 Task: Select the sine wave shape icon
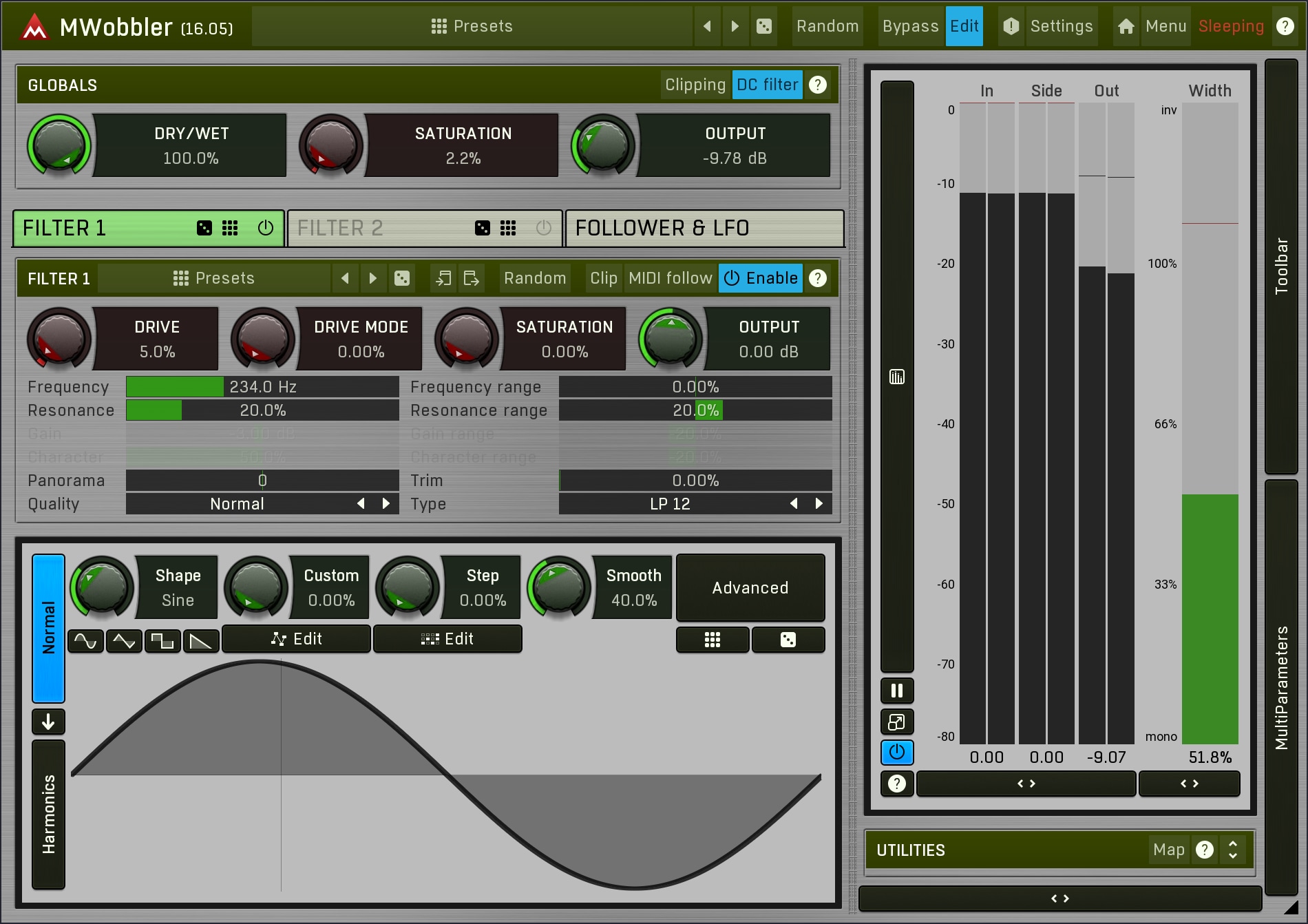[x=85, y=641]
